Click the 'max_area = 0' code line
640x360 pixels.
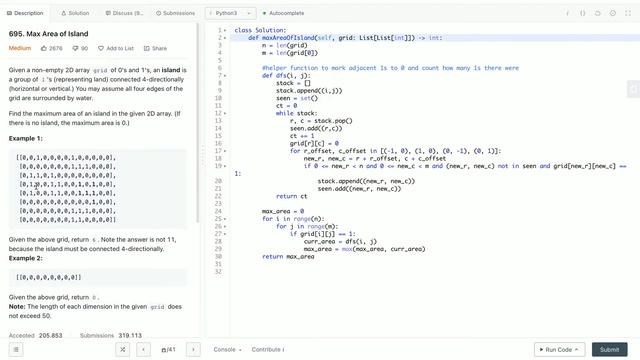[283, 211]
